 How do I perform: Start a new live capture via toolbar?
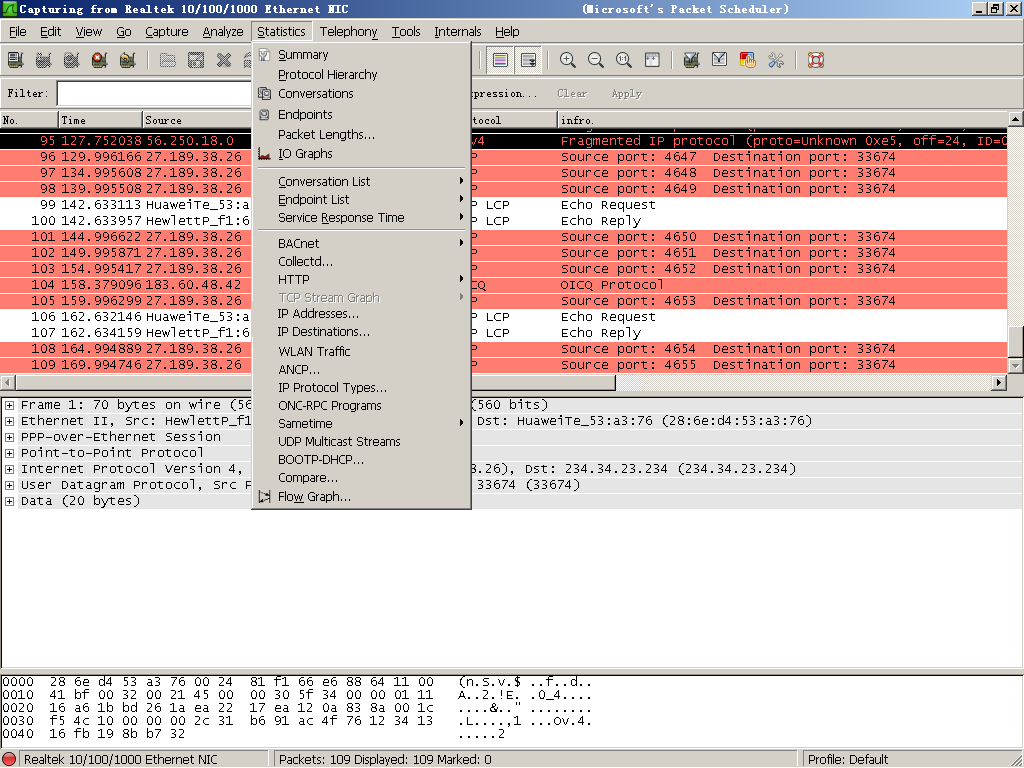coord(72,60)
